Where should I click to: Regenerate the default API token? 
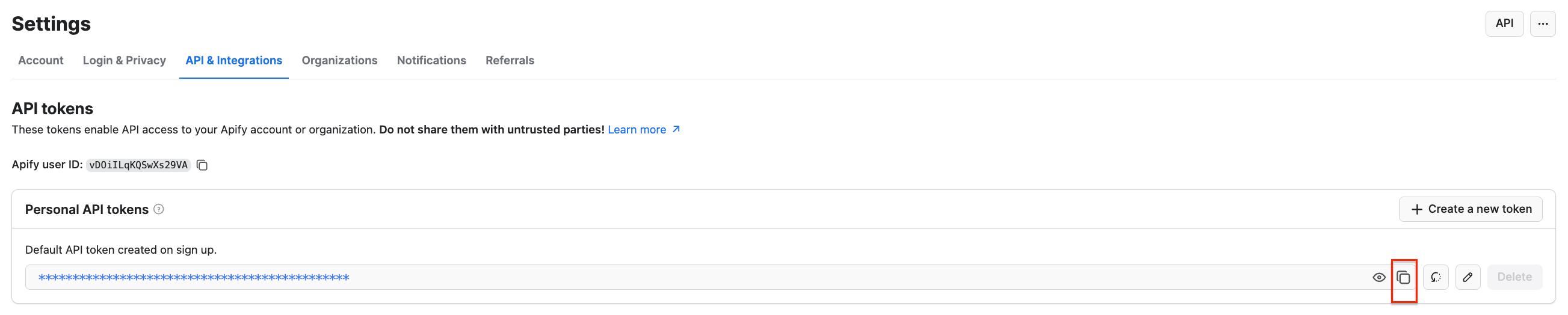(1435, 277)
